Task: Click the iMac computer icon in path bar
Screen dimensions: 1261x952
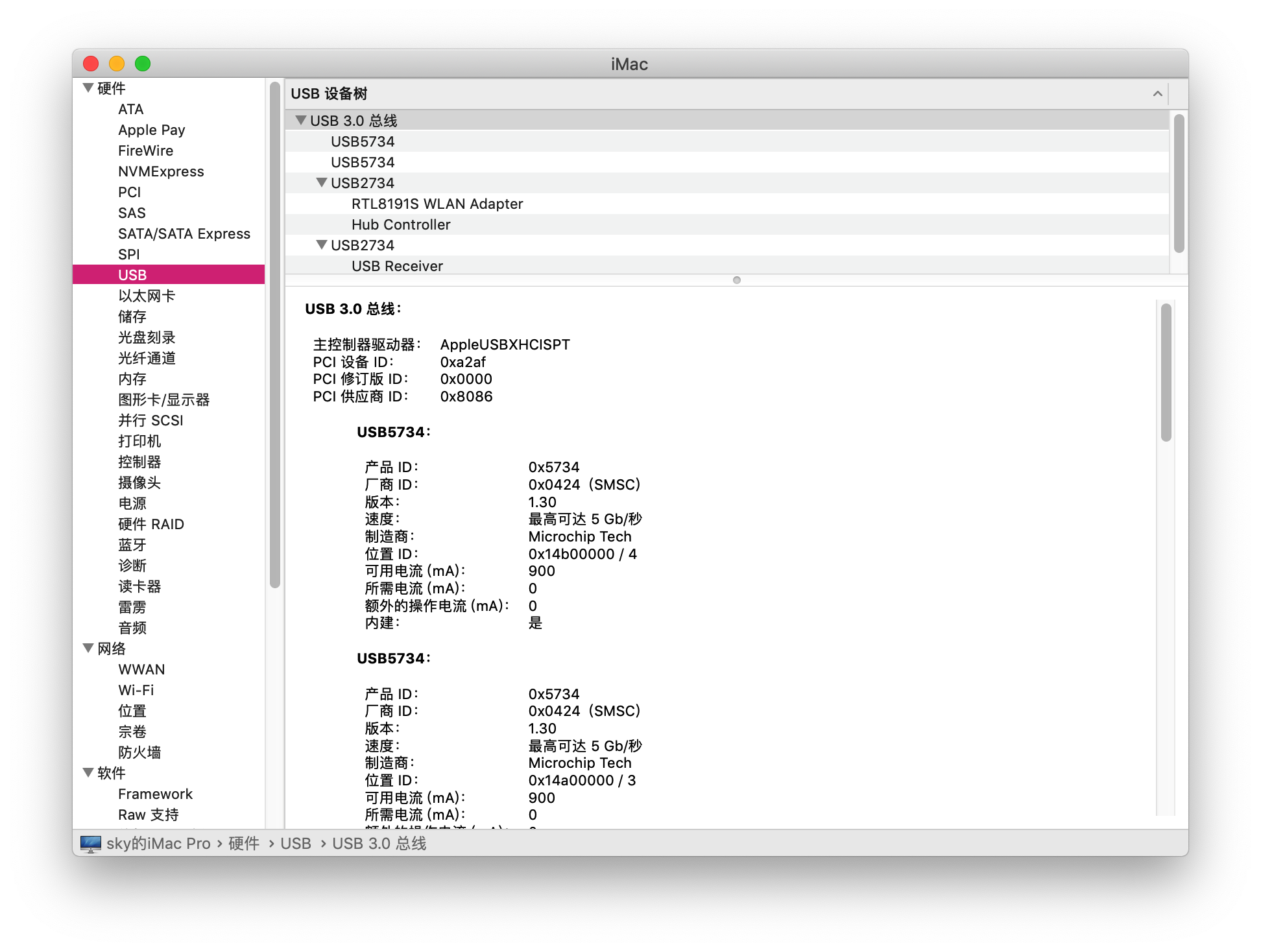Action: 91,843
